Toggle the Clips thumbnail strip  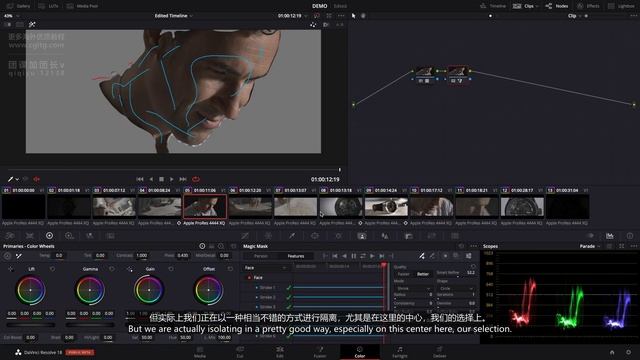click(x=525, y=6)
